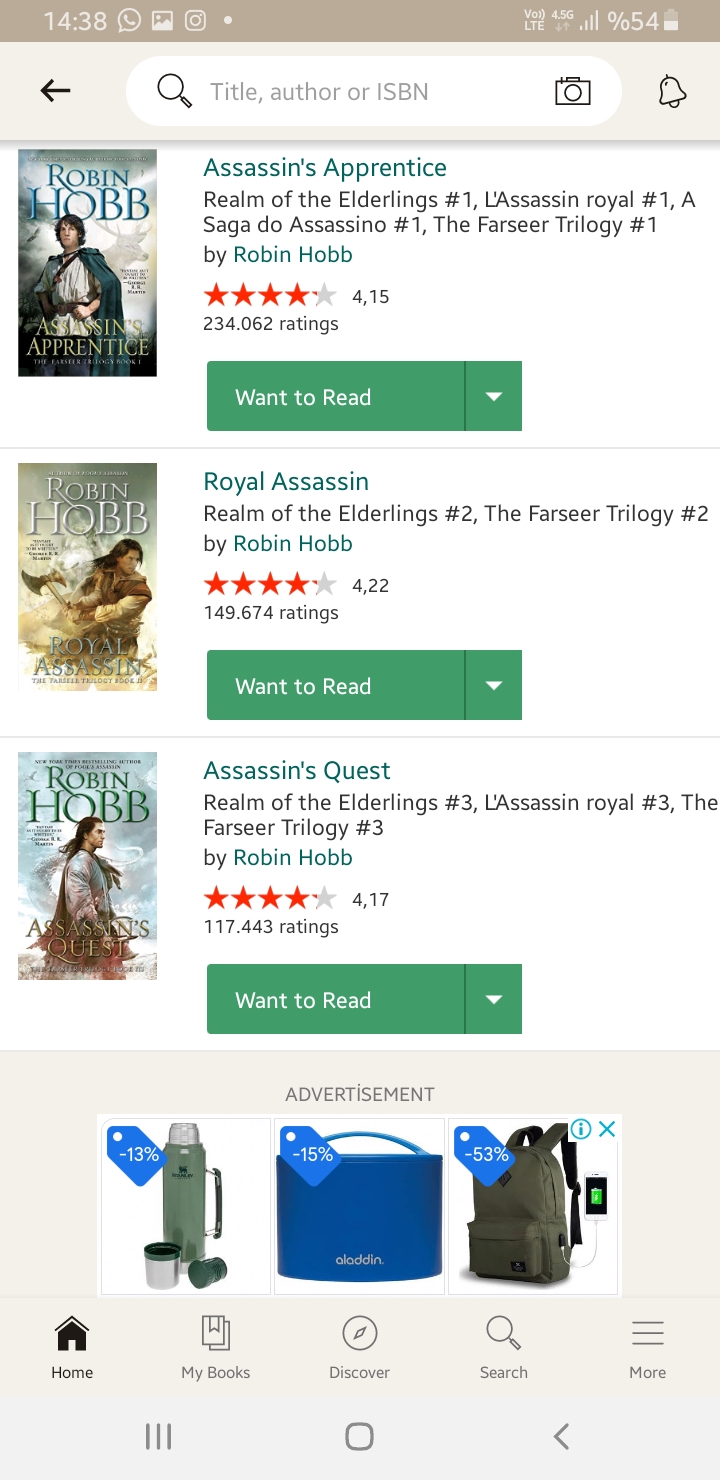Open the Search tab

pos(503,1347)
